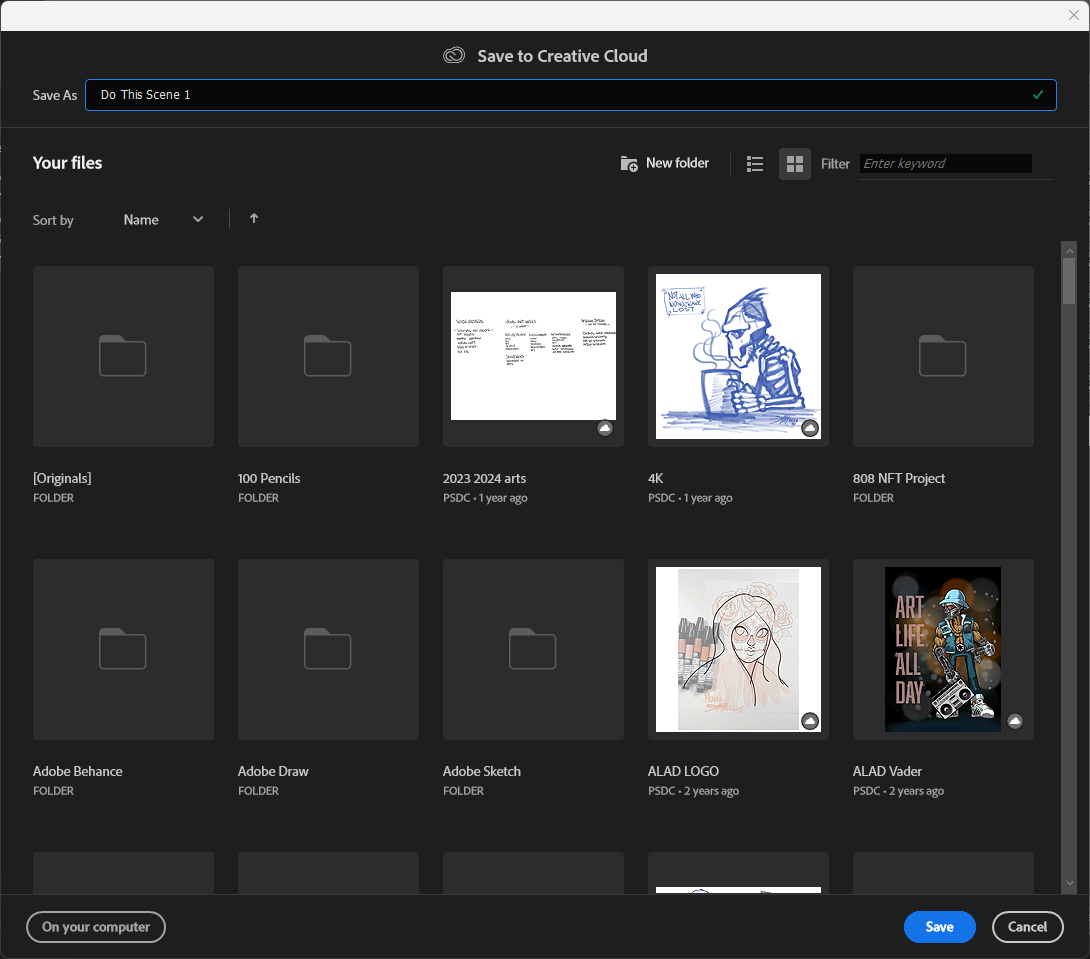The width and height of the screenshot is (1090, 959).
Task: Click 'PSDC • 1 year ago' under 4K
Action: pyautogui.click(x=690, y=498)
